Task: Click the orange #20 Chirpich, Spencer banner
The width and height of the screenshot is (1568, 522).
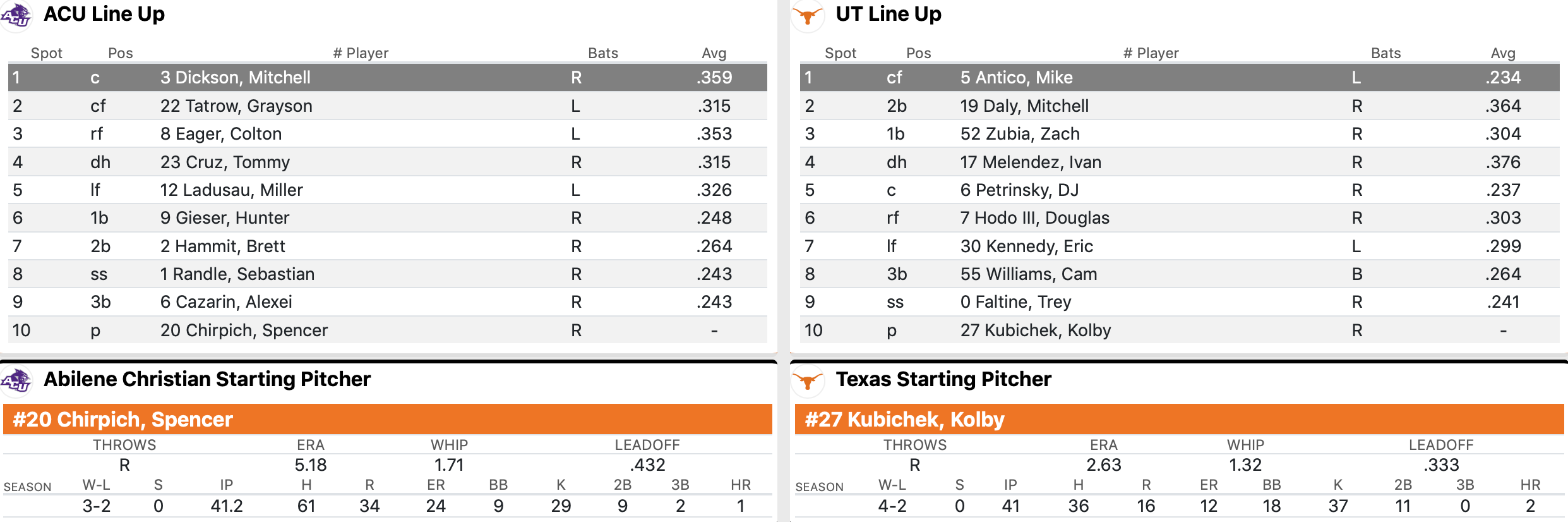Action: click(x=388, y=420)
